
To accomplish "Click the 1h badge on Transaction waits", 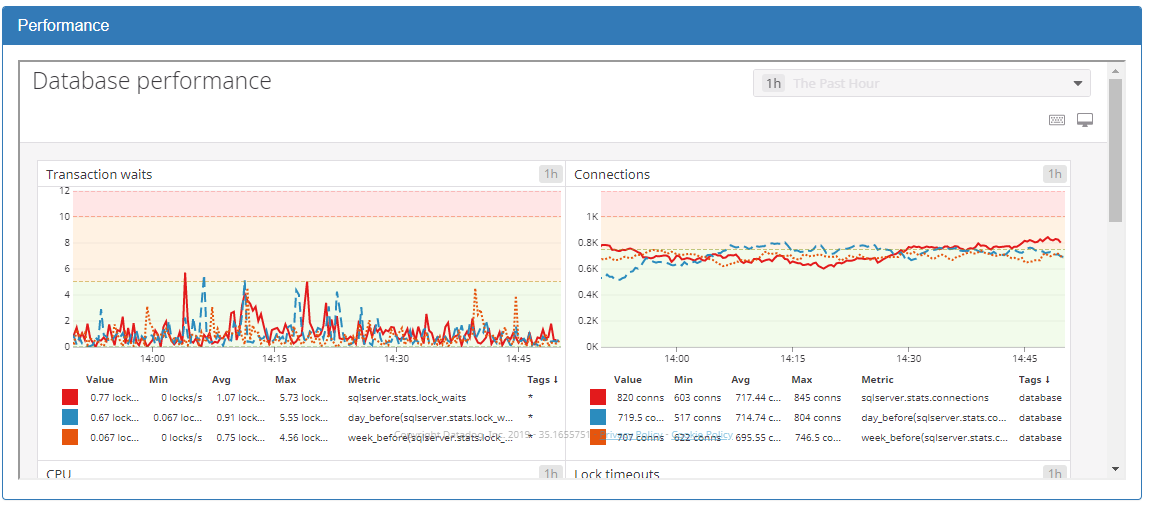I will click(x=550, y=174).
